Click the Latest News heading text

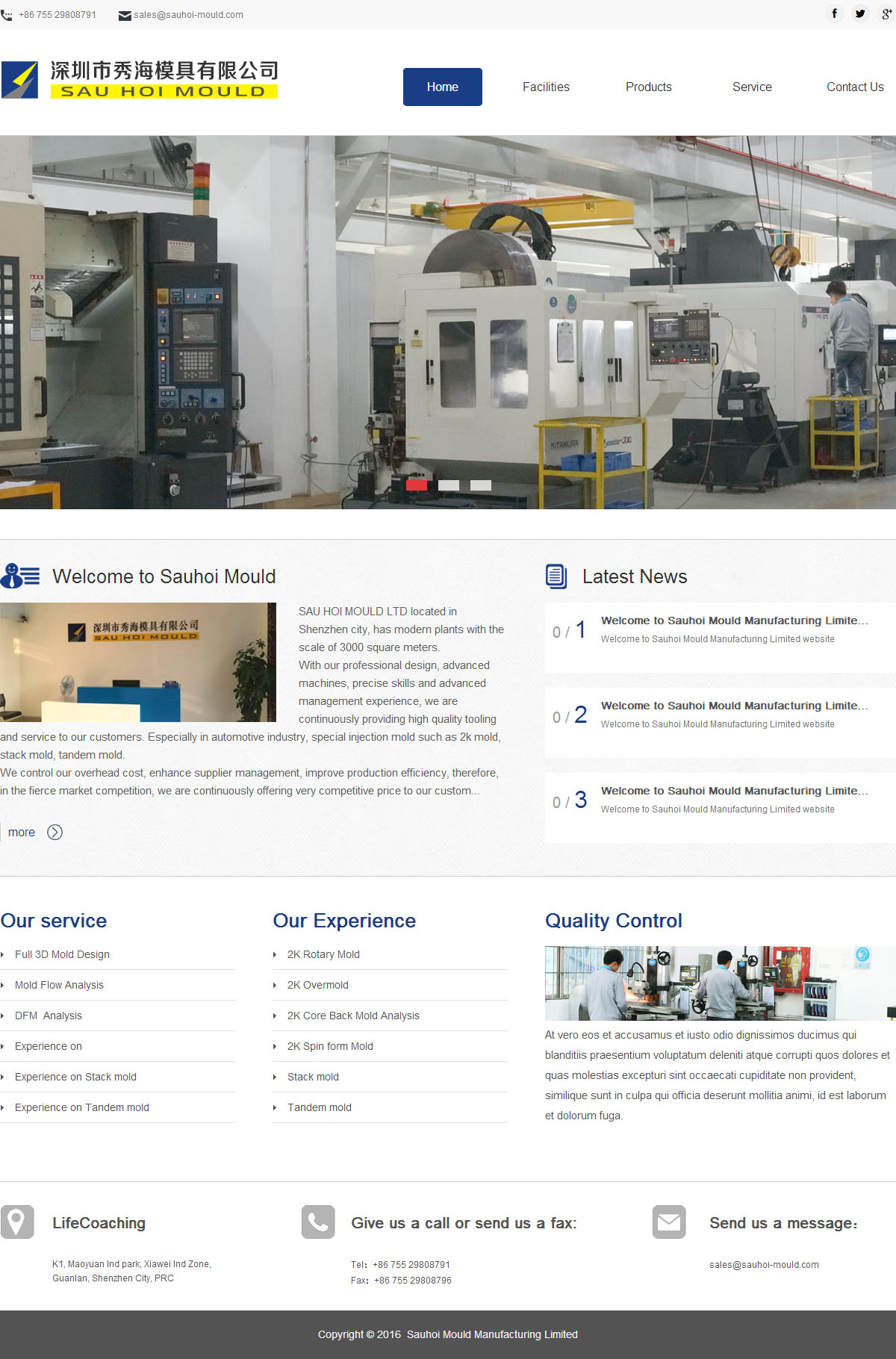[635, 576]
